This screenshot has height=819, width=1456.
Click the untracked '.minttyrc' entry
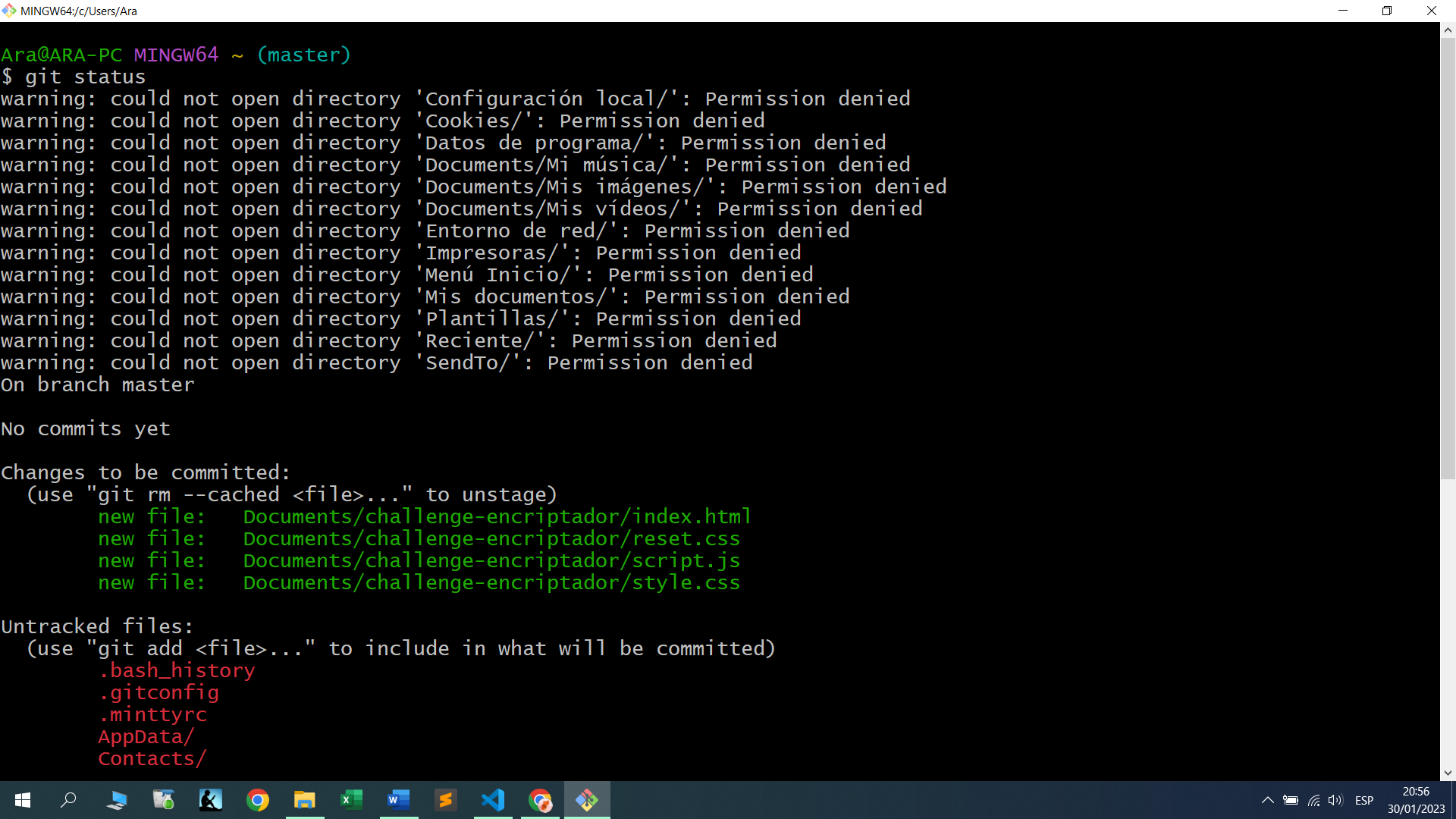(x=152, y=714)
